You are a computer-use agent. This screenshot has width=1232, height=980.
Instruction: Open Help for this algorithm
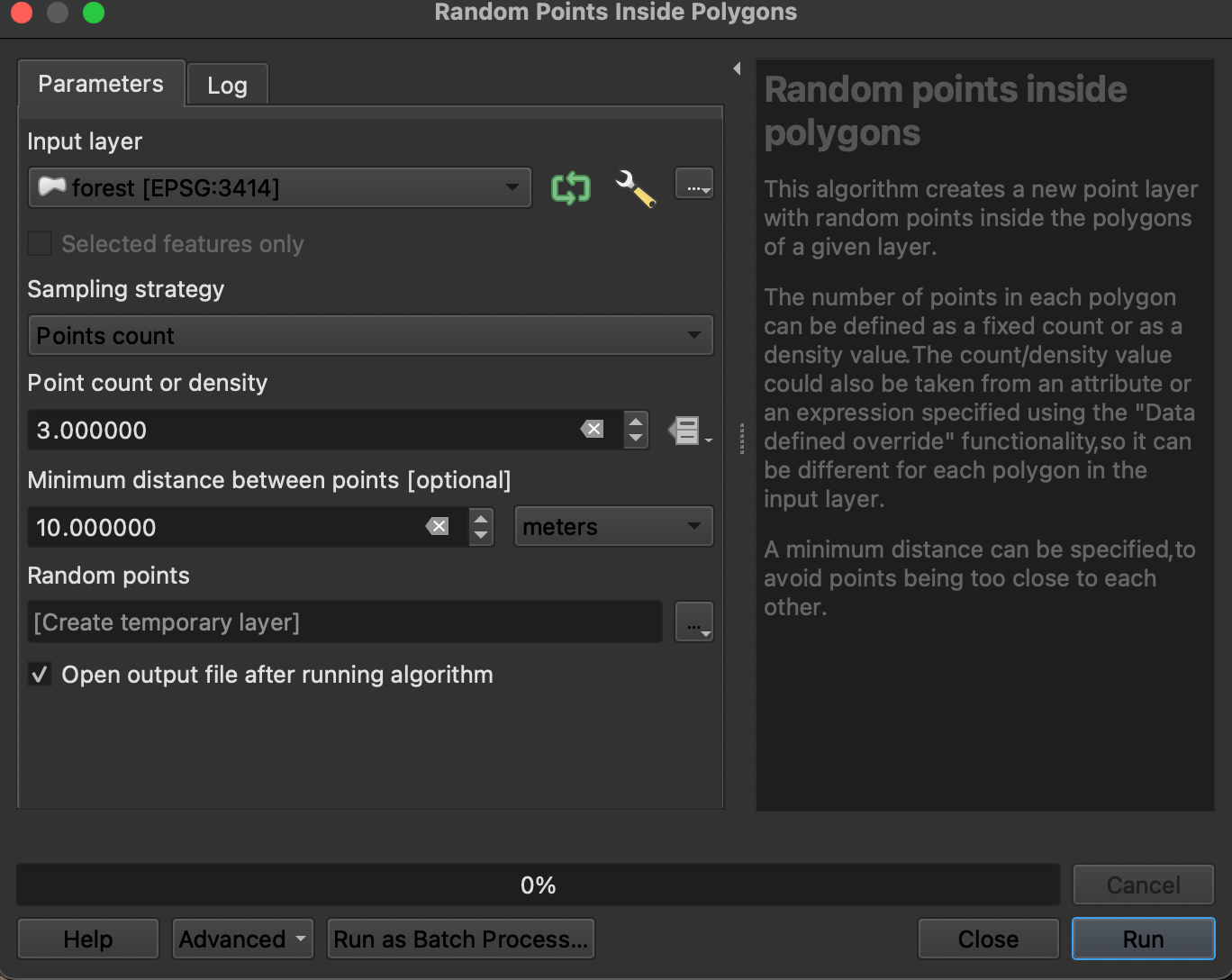[88, 939]
